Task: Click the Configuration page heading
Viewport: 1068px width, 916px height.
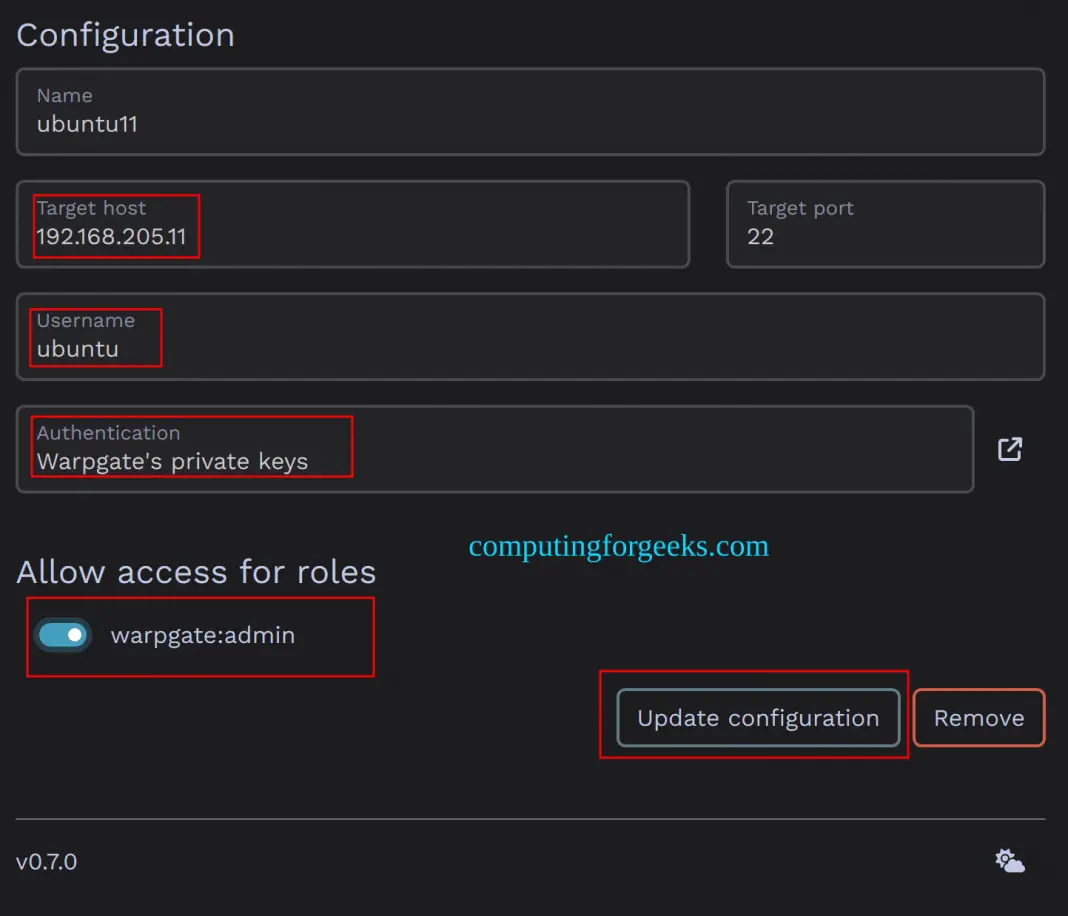Action: (125, 35)
